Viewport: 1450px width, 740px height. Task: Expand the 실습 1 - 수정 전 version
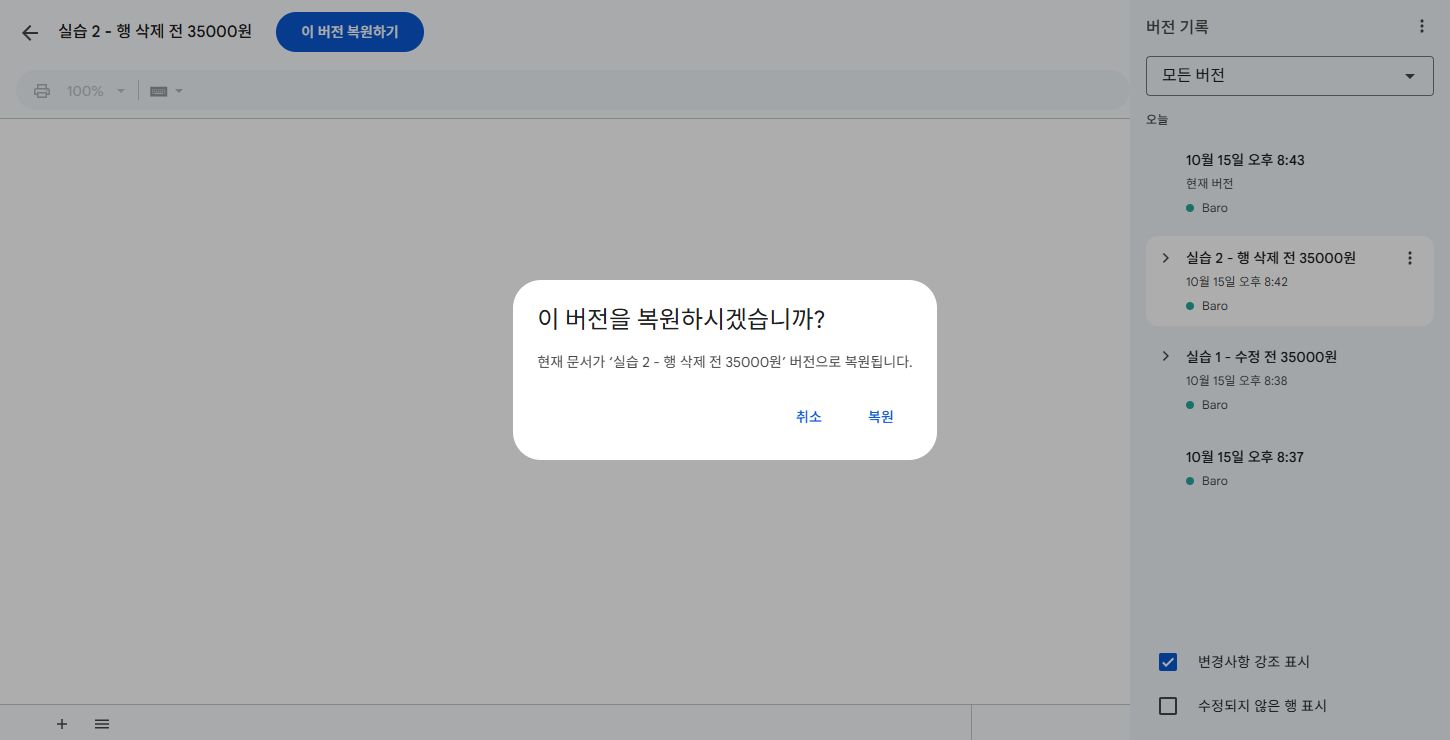tap(1165, 356)
